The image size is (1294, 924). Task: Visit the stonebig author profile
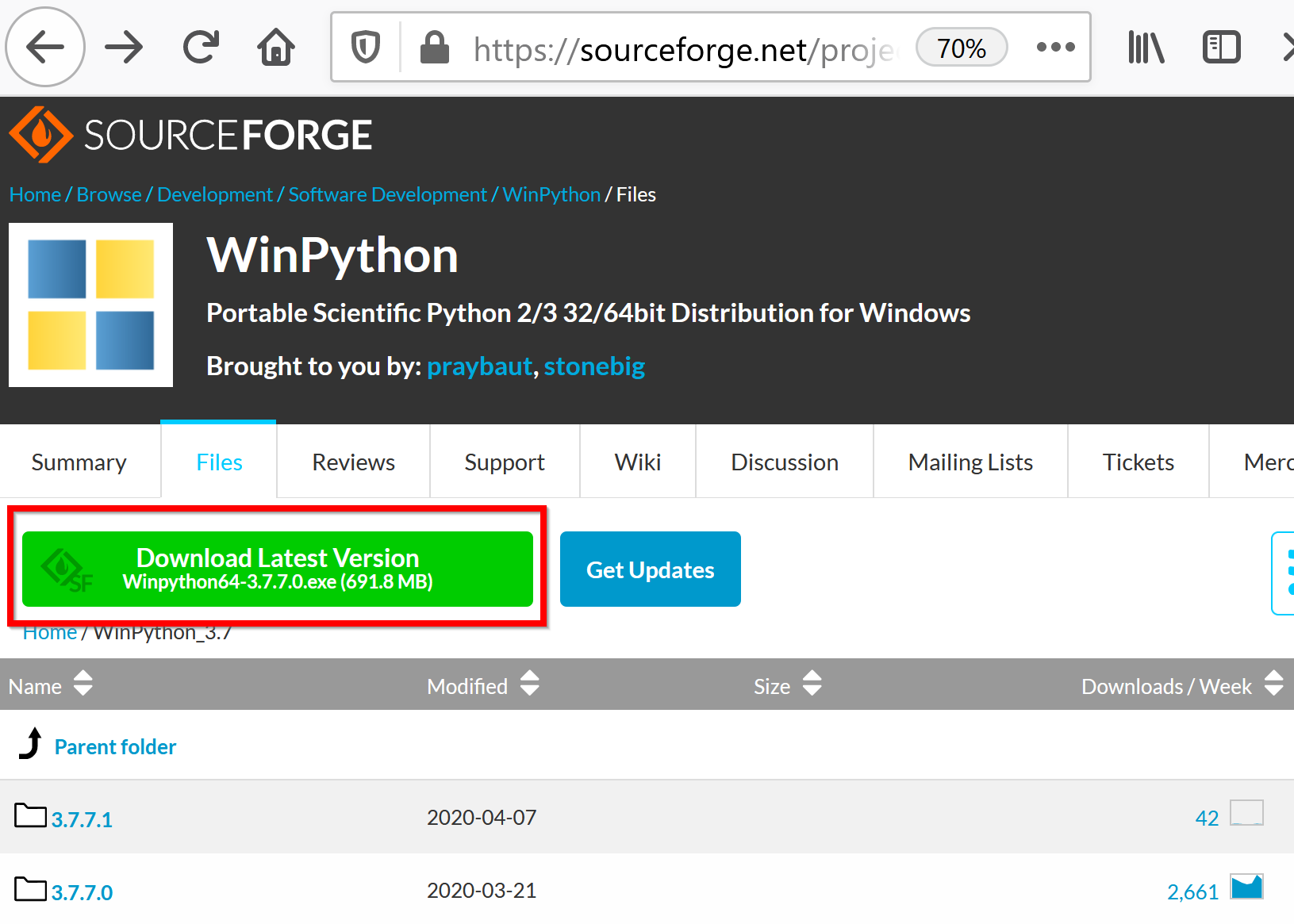click(594, 366)
